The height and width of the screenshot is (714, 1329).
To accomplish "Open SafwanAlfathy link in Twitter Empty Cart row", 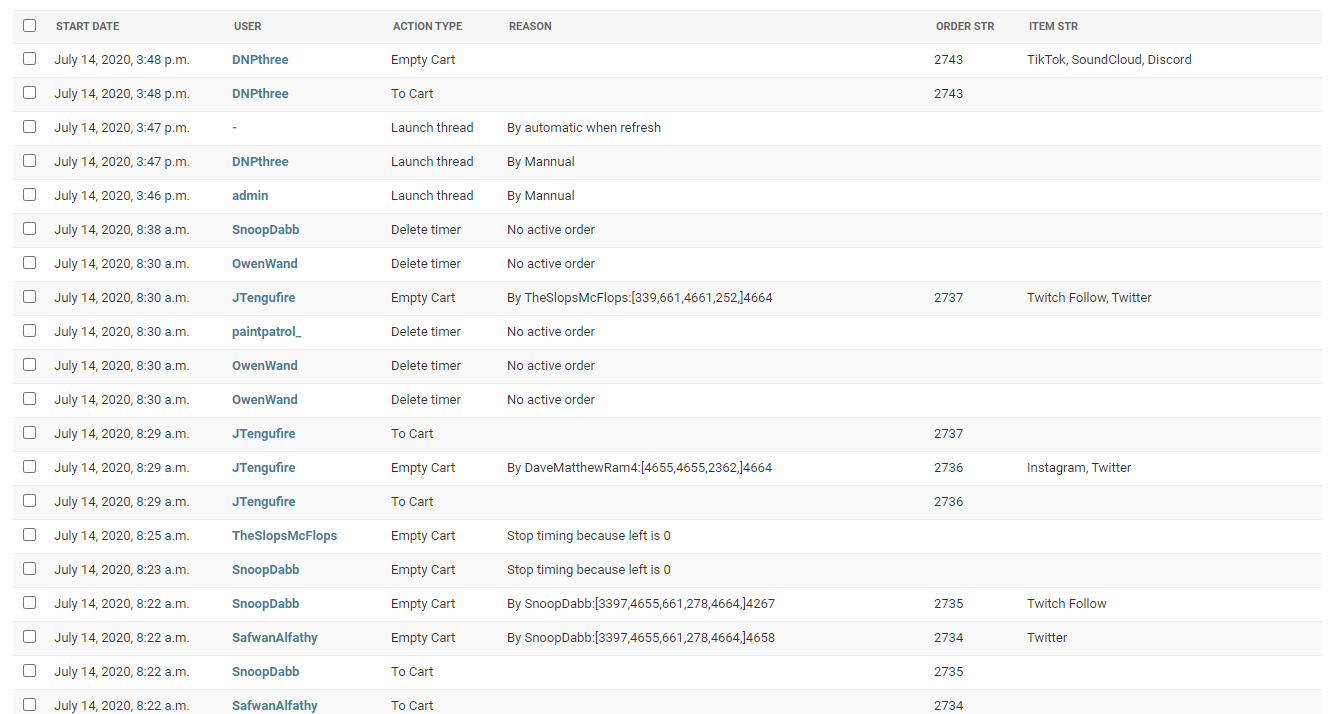I will [275, 637].
